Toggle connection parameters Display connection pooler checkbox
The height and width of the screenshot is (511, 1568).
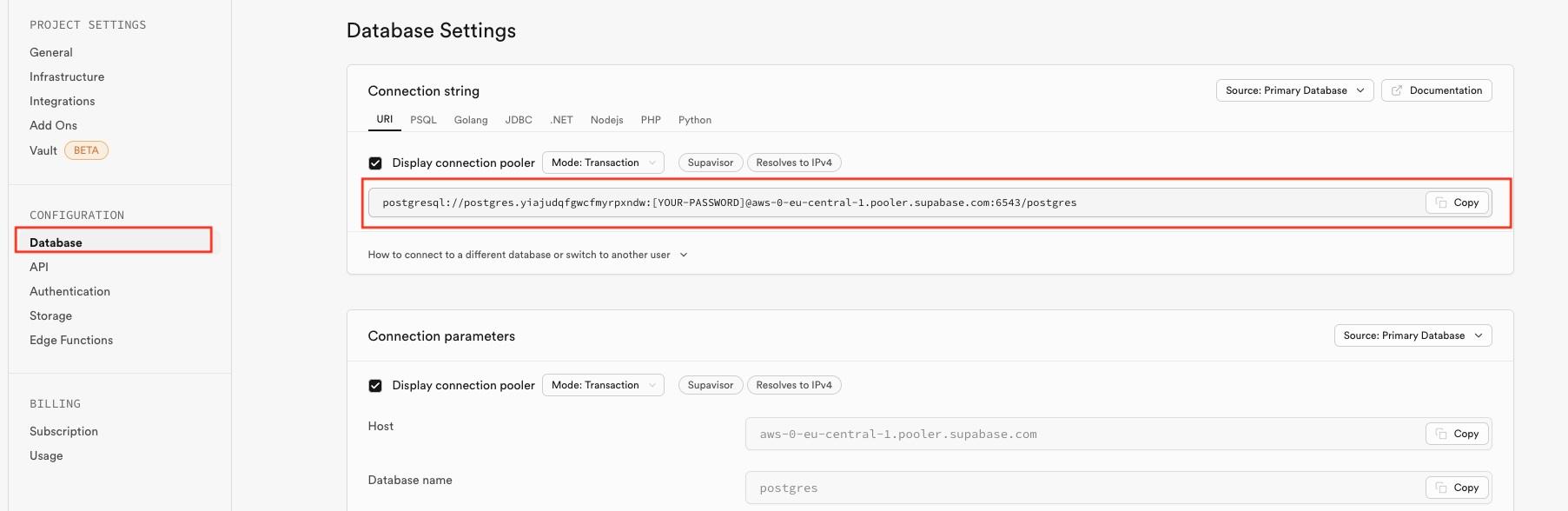point(375,386)
